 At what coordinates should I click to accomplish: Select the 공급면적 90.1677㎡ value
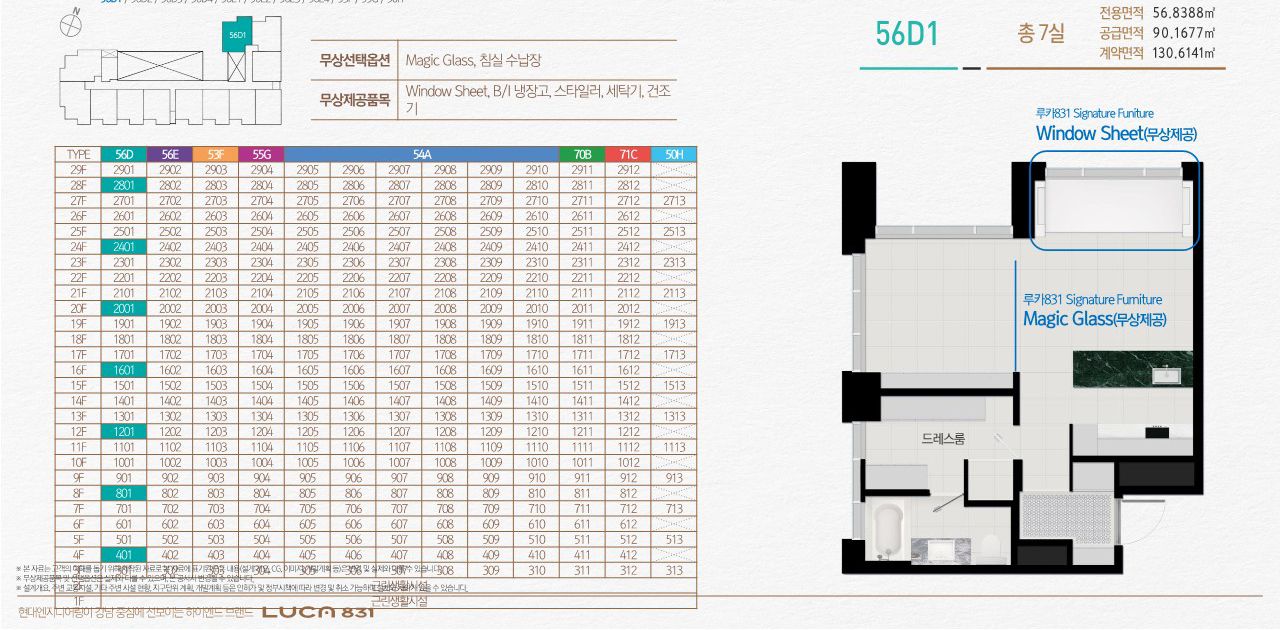1185,33
